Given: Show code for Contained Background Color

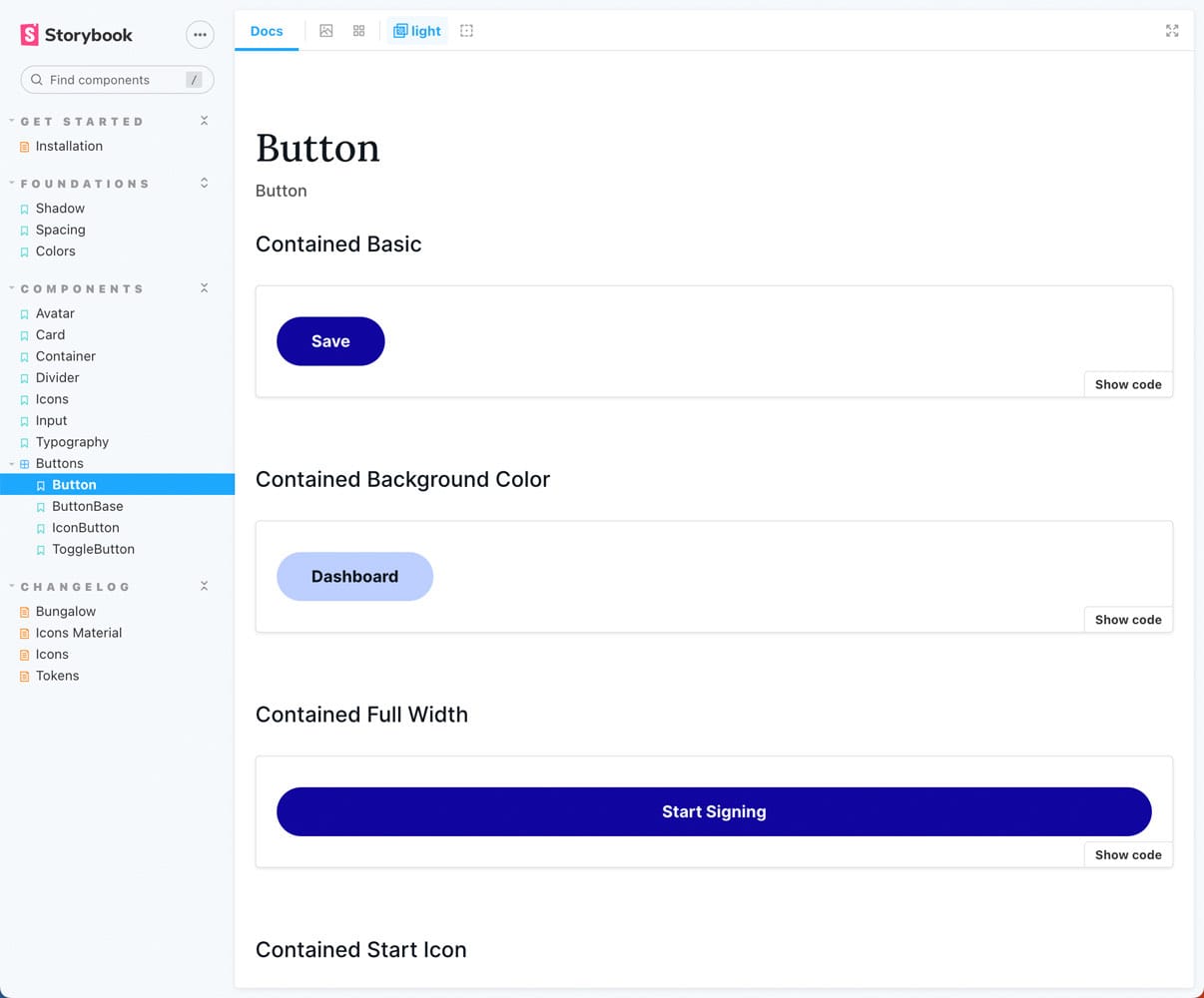Looking at the screenshot, I should point(1128,620).
